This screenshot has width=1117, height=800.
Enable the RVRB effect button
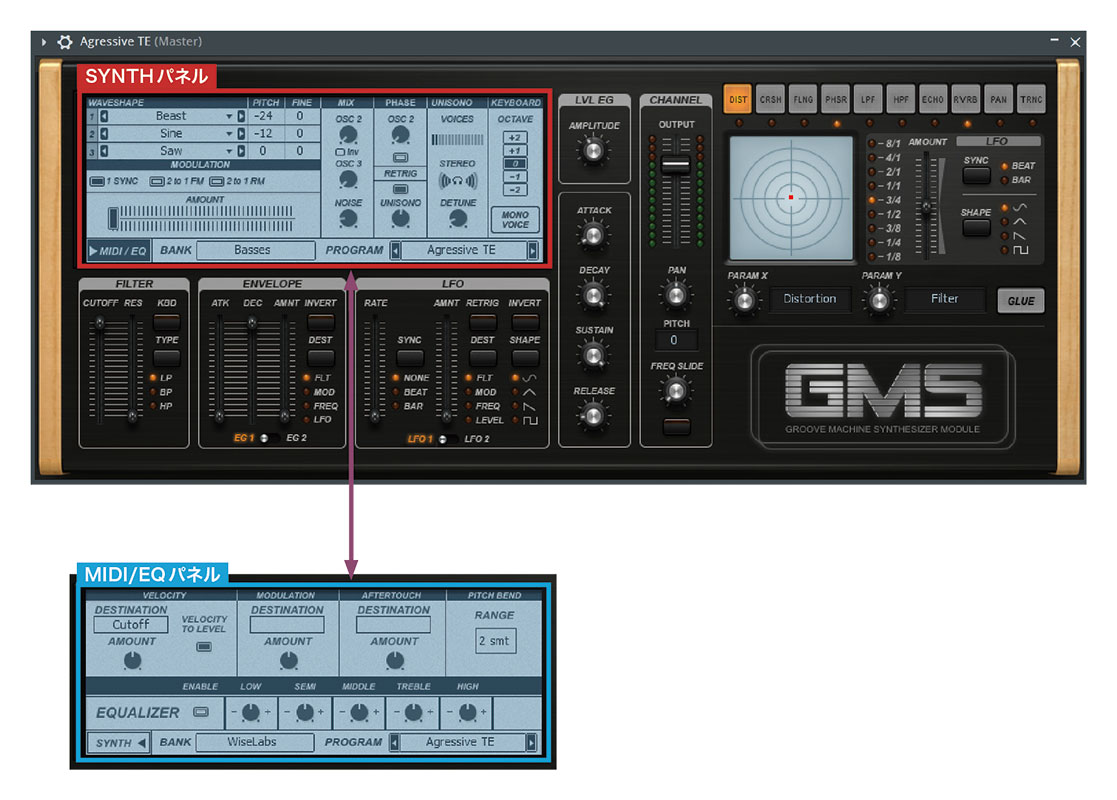point(965,100)
